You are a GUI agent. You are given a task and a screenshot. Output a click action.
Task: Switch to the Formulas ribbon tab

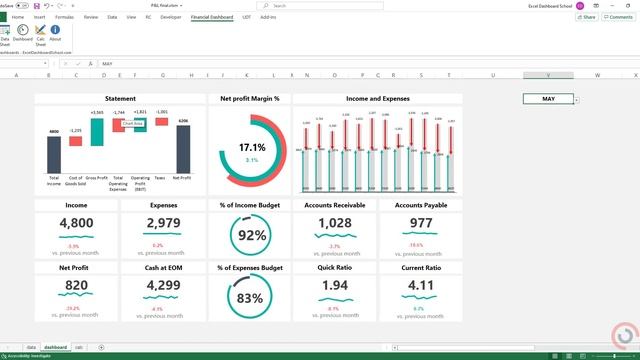64,17
